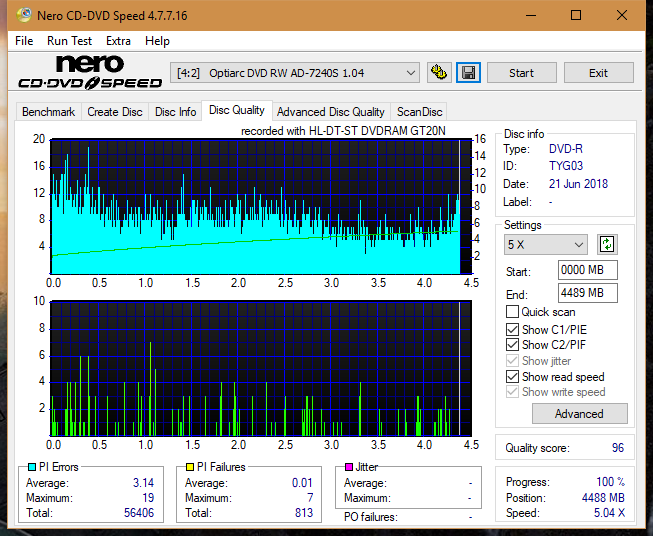653x536 pixels.
Task: Click the Start button
Action: pos(521,73)
